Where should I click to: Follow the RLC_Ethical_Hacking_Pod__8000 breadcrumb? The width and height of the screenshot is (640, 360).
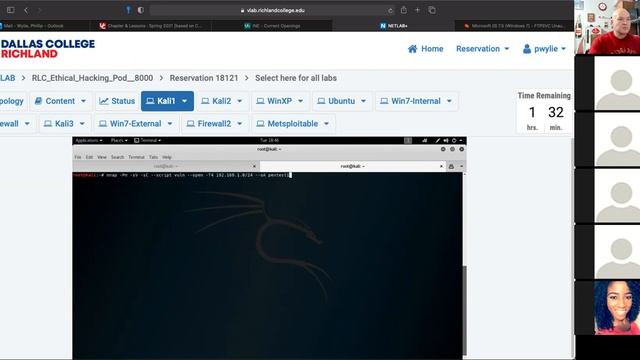pyautogui.click(x=92, y=78)
